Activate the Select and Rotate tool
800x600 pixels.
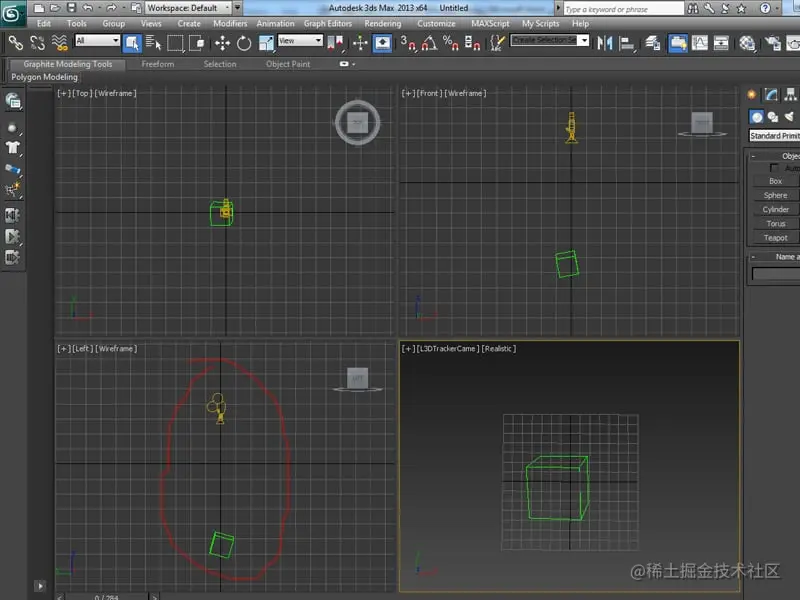[244, 43]
